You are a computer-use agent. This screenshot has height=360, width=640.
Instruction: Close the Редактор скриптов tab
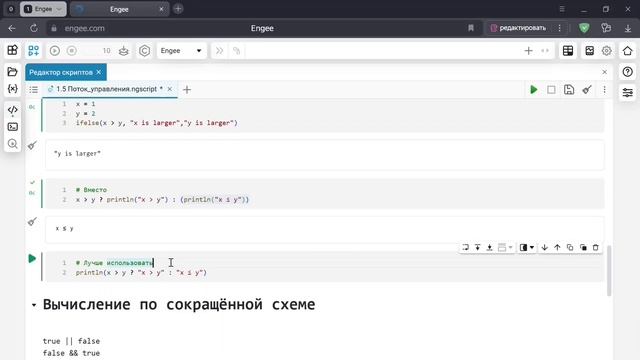tap(99, 72)
